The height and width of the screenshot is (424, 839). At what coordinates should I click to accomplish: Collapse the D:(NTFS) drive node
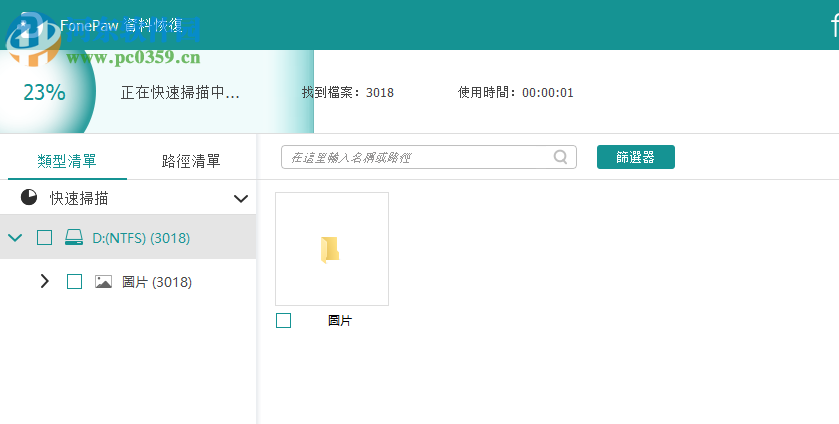[x=16, y=237]
